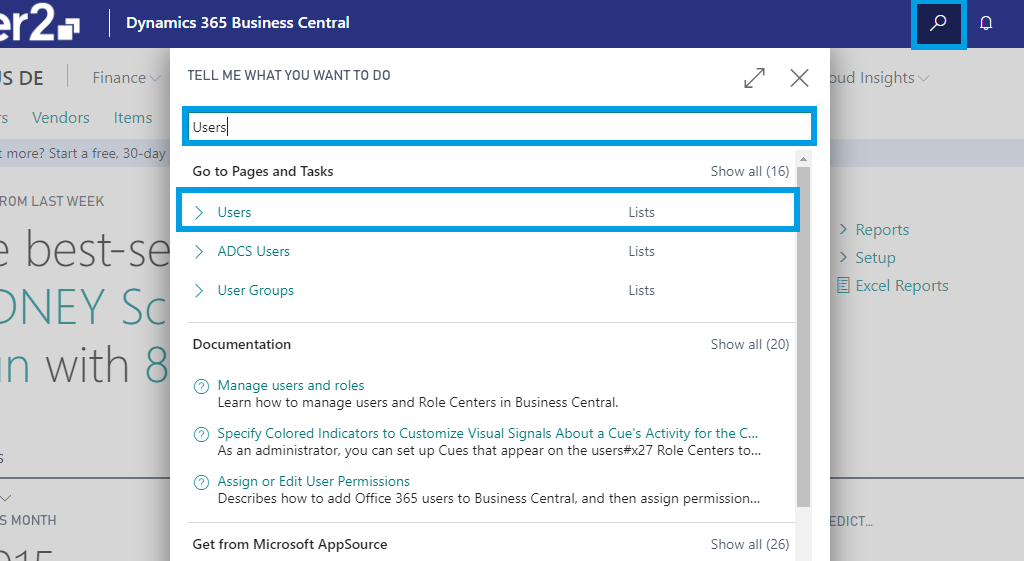
Task: Click the chevron next to ADCS Users
Action: (199, 252)
